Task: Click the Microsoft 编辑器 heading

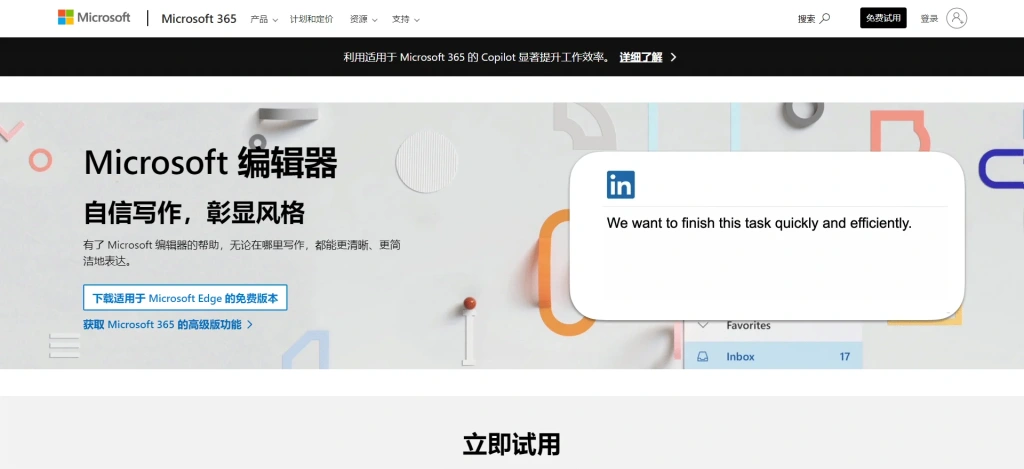Action: [210, 163]
